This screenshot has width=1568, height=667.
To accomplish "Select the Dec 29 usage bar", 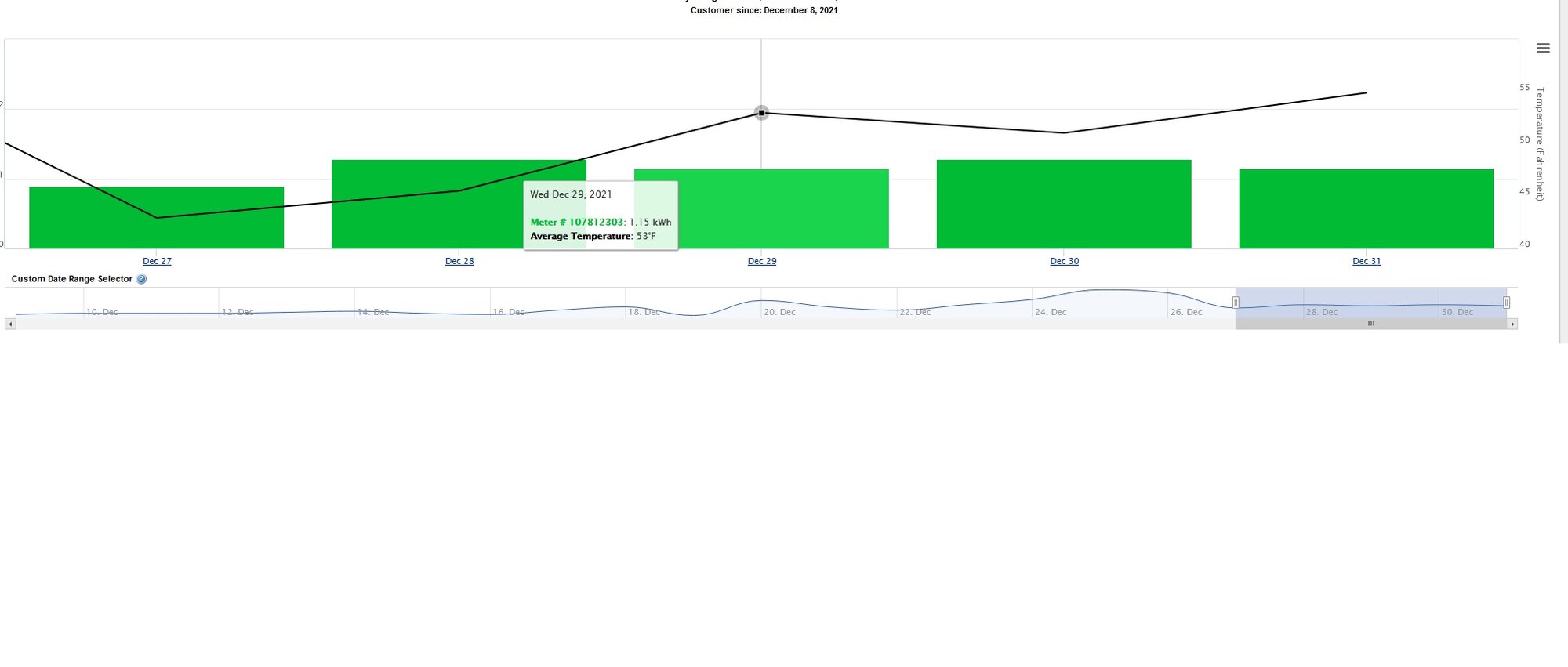I will (761, 209).
